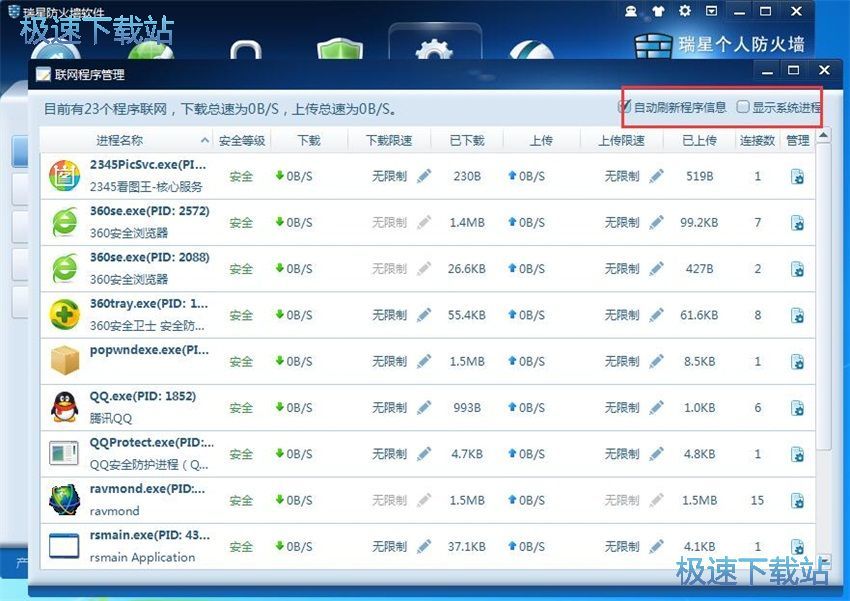Open the user account icon in firewall title bar
Viewport: 850px width, 601px height.
(x=631, y=11)
